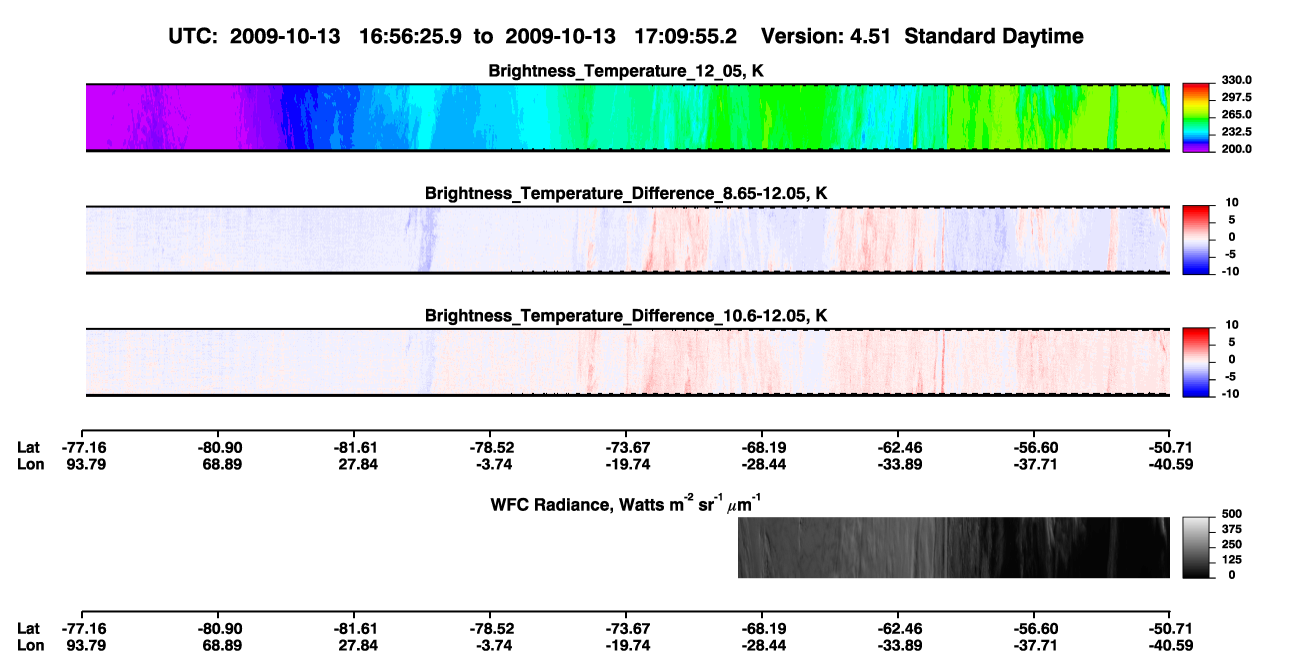Select the rainbow brightness temperature colorbar
This screenshot has height=667, width=1300.
1197,118
